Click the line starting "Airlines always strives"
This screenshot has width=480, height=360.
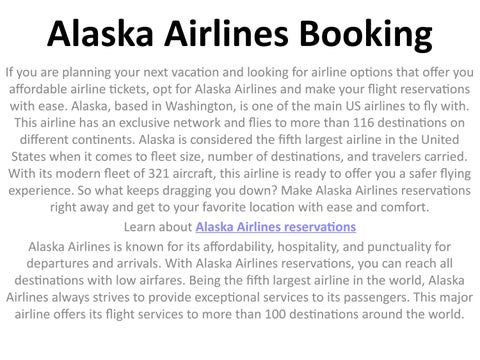[240, 297]
